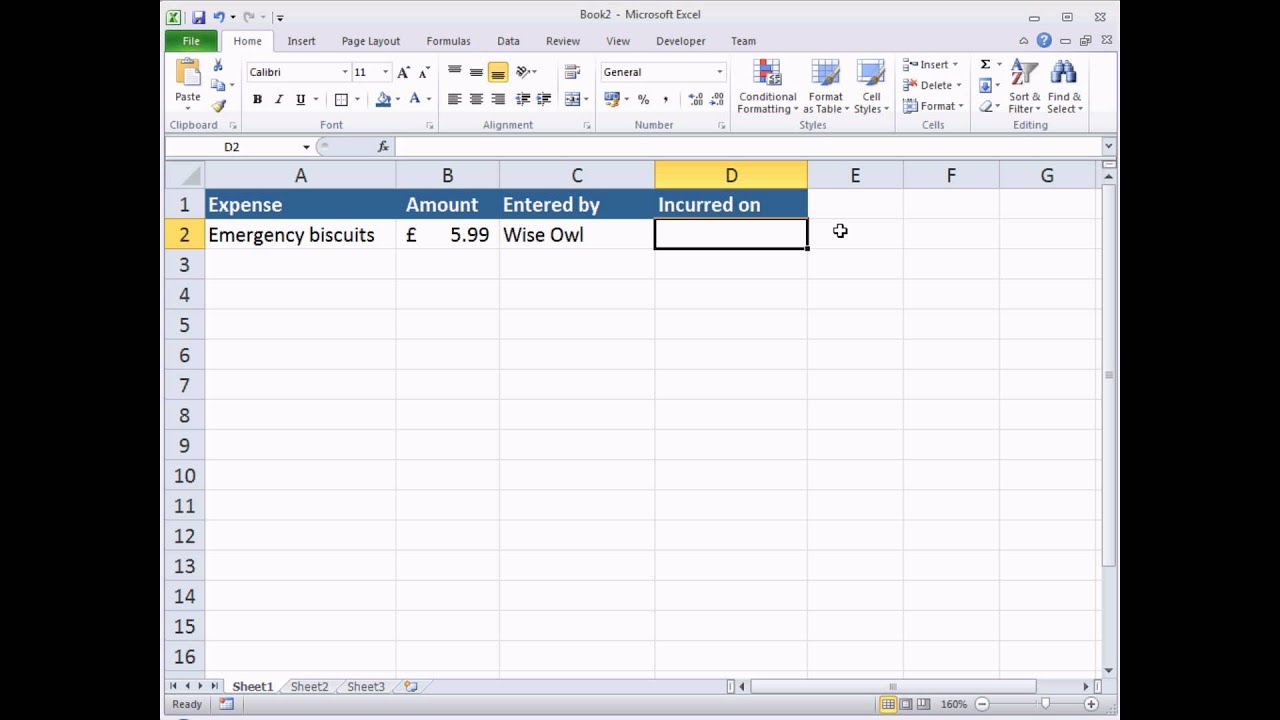Switch to the Insert tab
Image resolution: width=1280 pixels, height=720 pixels.
coord(301,41)
